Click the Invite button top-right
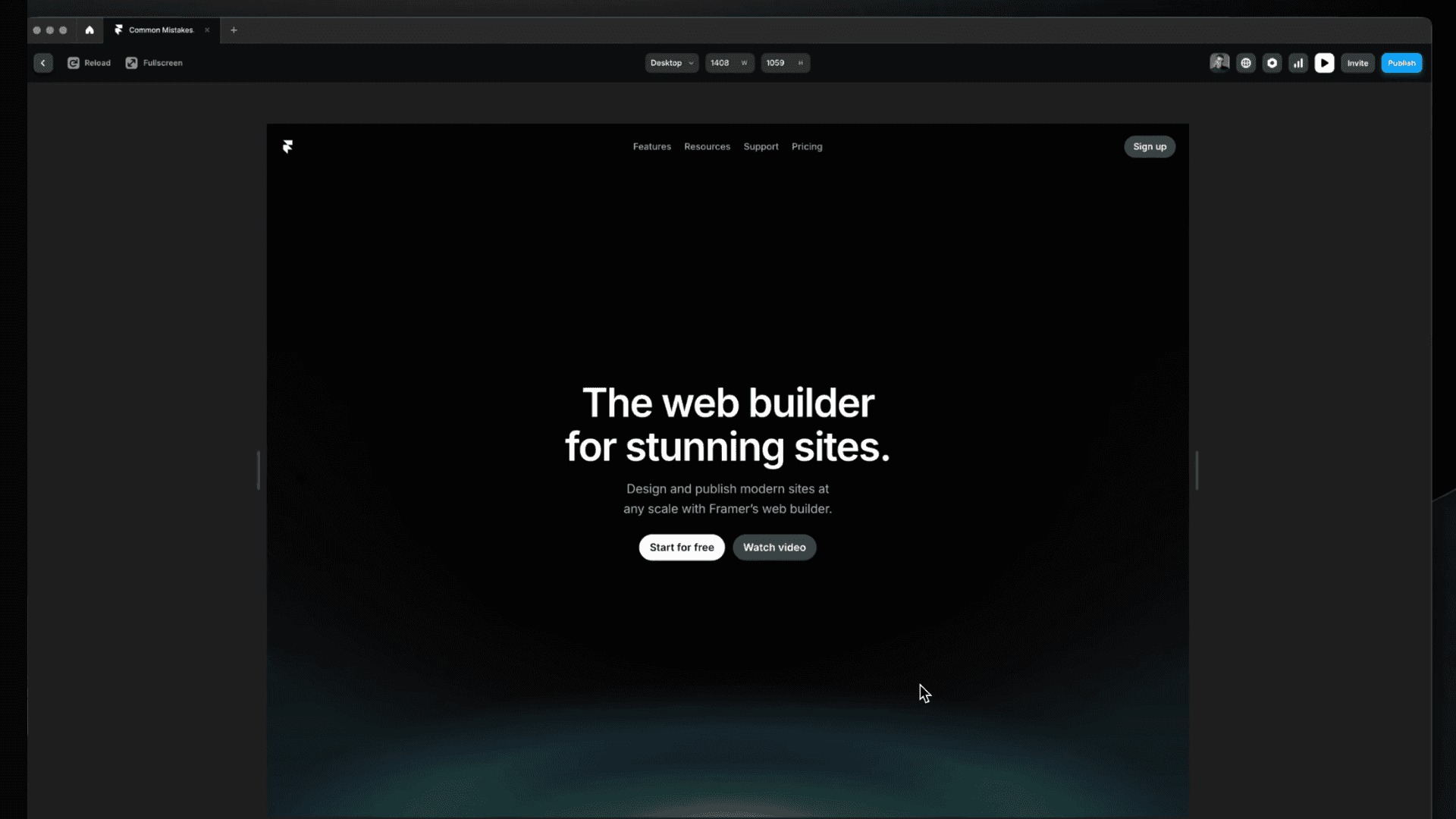 [x=1358, y=62]
